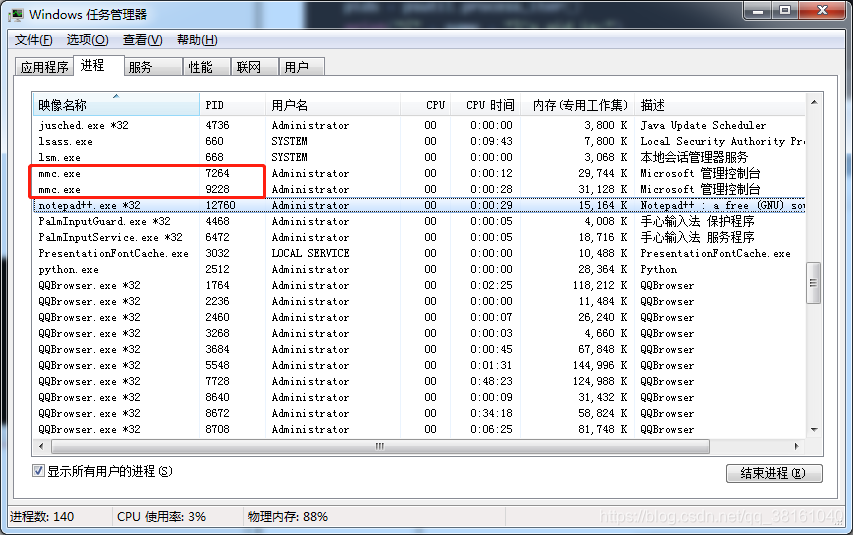Open the 文件(F) menu
The width and height of the screenshot is (853, 535).
33,40
